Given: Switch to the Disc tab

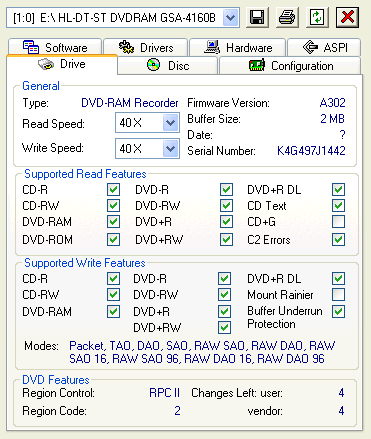Looking at the screenshot, I should tap(168, 65).
